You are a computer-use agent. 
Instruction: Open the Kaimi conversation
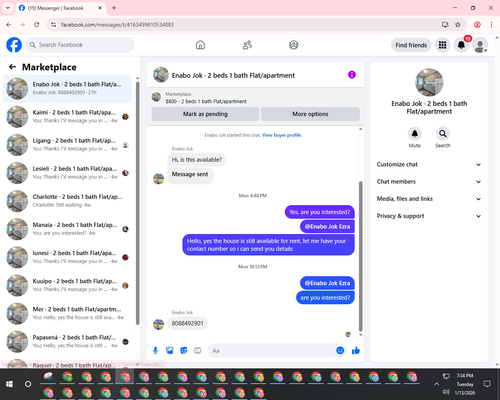click(x=67, y=116)
